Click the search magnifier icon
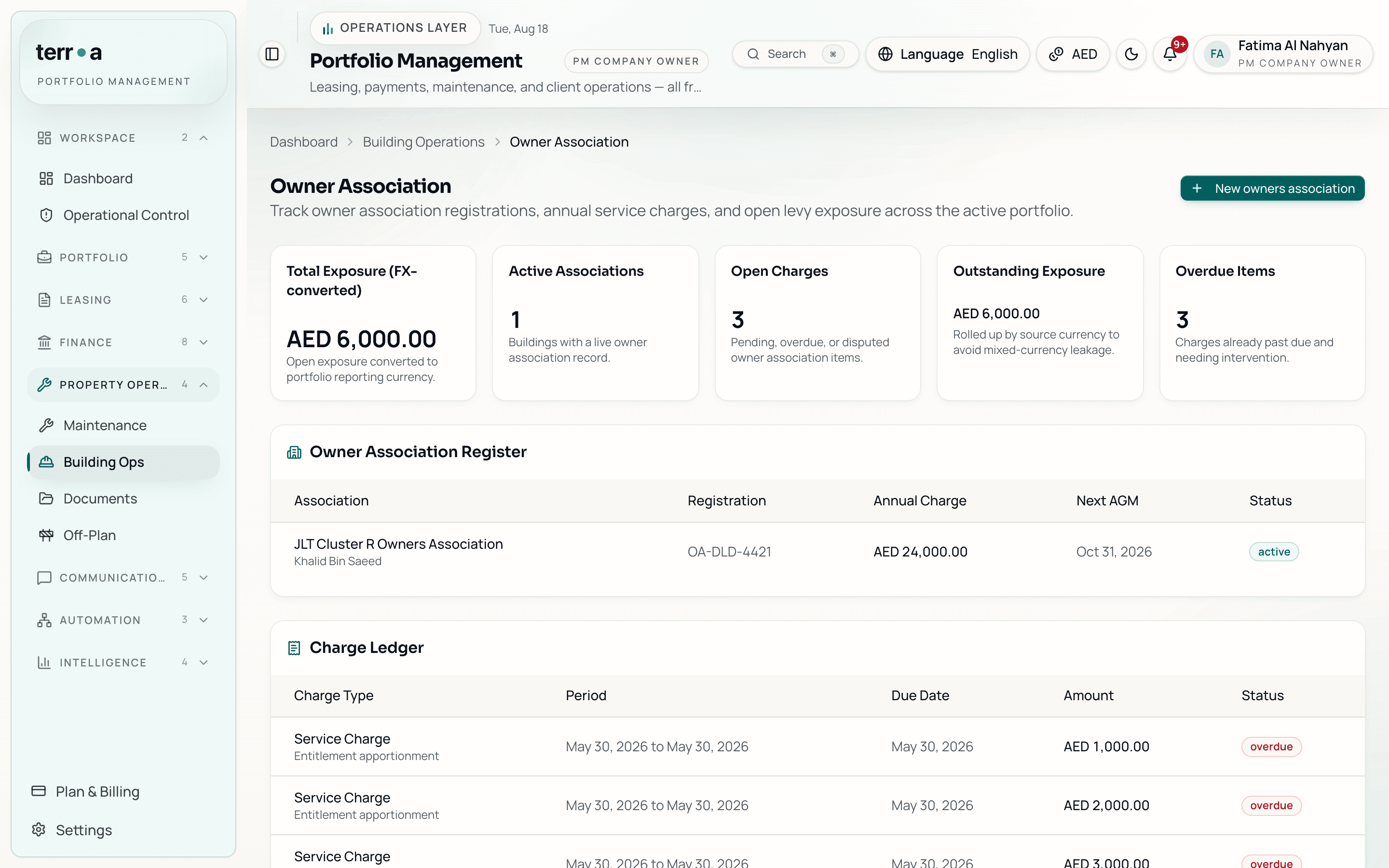Screen dimensions: 1389x868 (753, 54)
